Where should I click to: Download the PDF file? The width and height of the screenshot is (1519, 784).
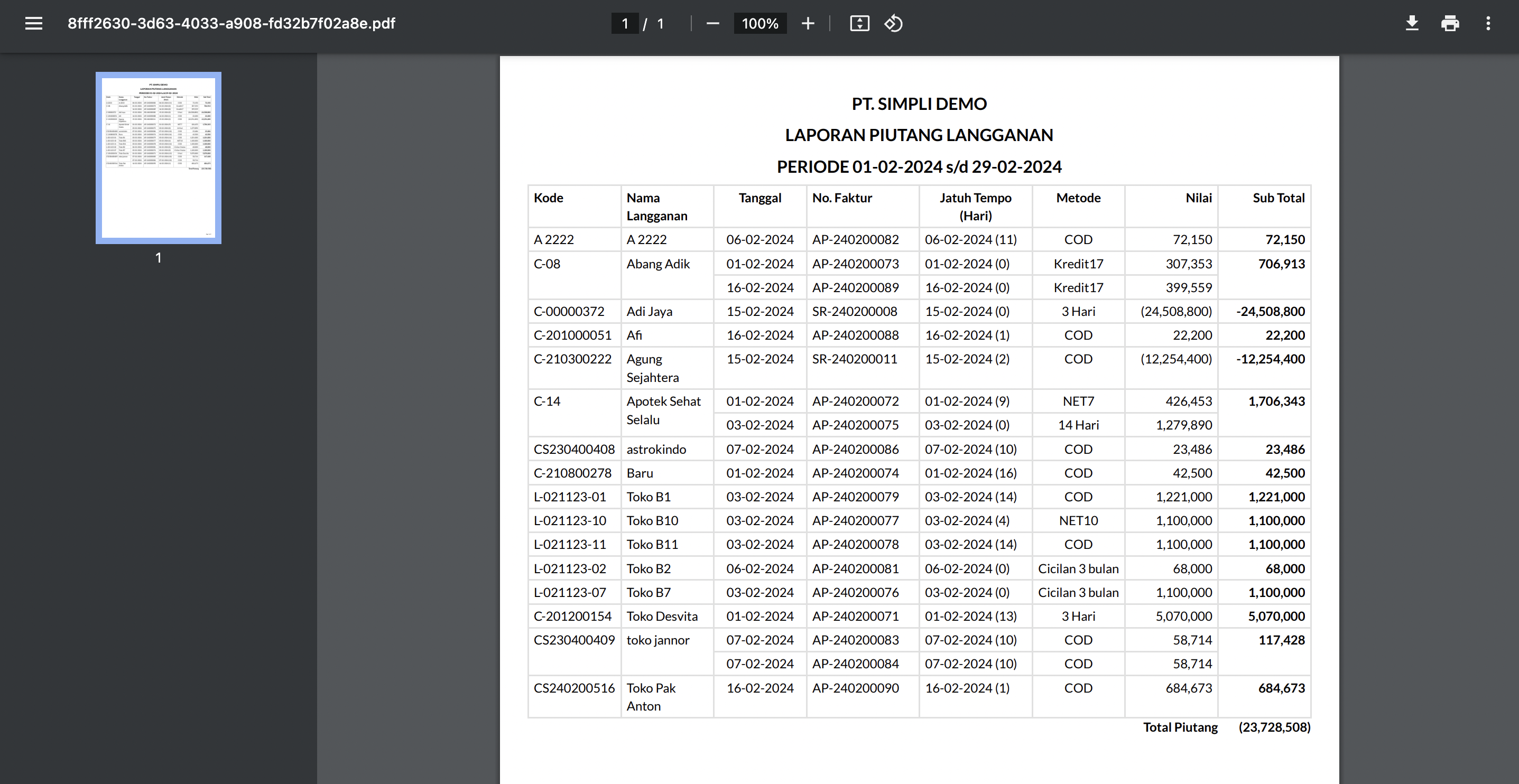tap(1412, 24)
